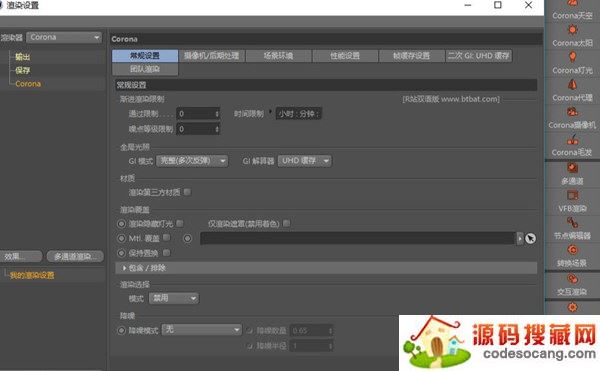This screenshot has width=600, height=371.
Task: Click the 降噪数量 0.65 stepper arrows
Action: [x=330, y=330]
